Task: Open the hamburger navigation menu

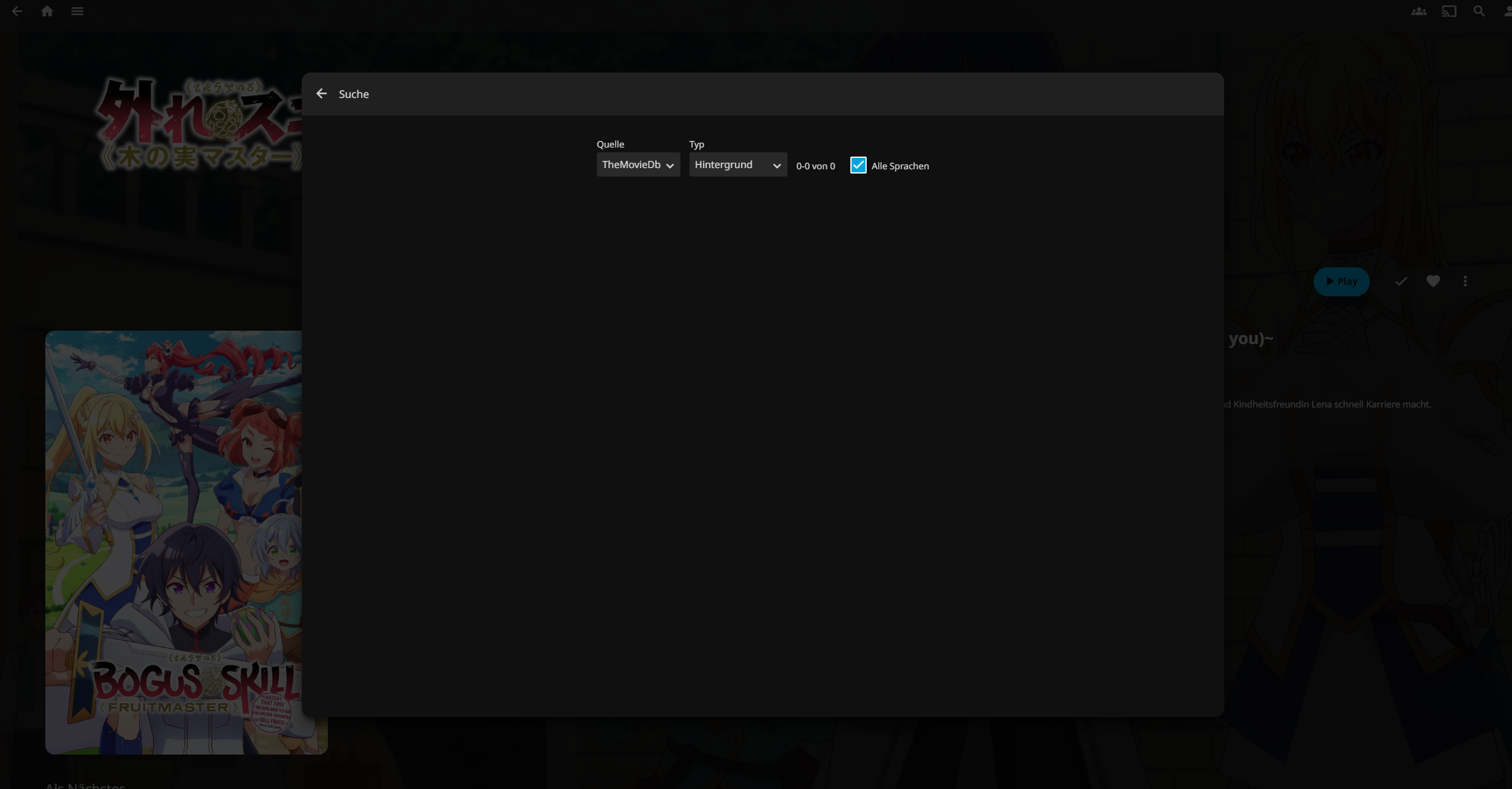Action: pyautogui.click(x=77, y=11)
